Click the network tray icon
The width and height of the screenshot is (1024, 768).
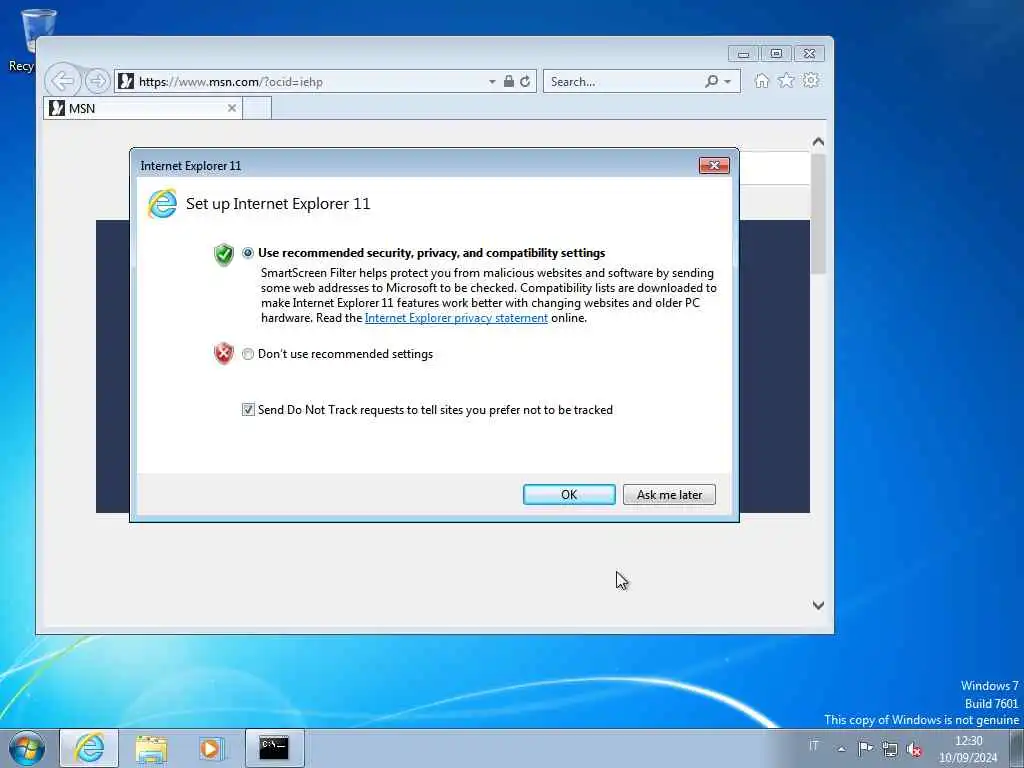click(889, 748)
